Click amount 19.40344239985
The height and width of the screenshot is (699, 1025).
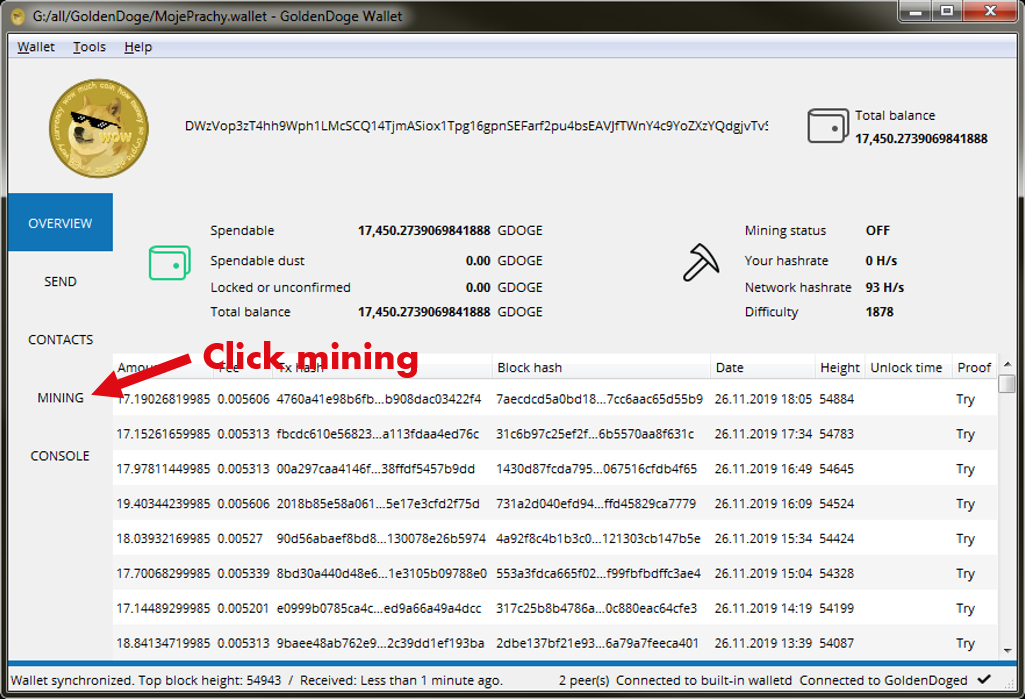163,503
